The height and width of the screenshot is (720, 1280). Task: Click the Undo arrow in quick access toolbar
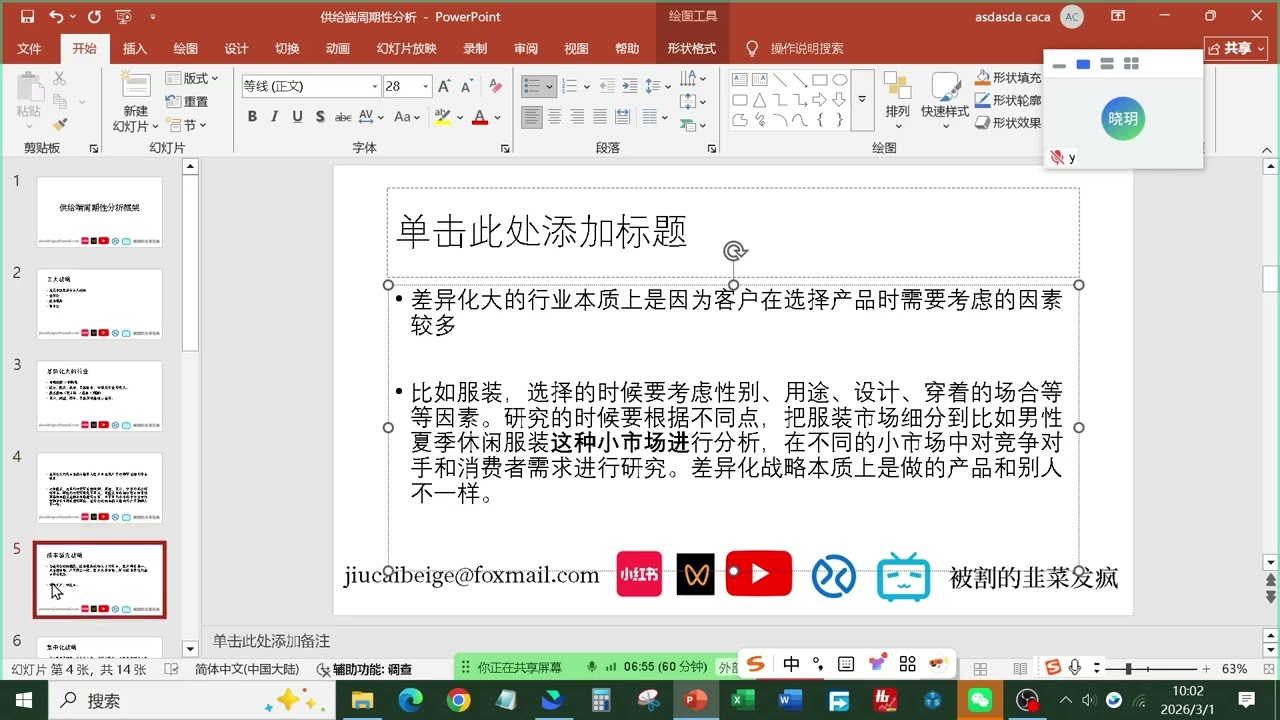(55, 17)
